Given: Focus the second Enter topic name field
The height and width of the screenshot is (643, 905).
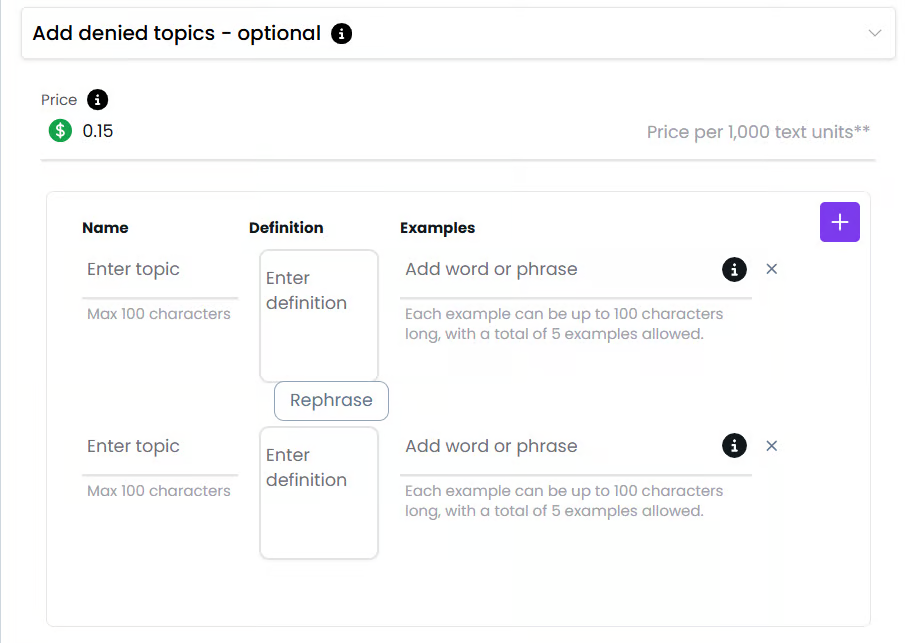Looking at the screenshot, I should click(159, 447).
